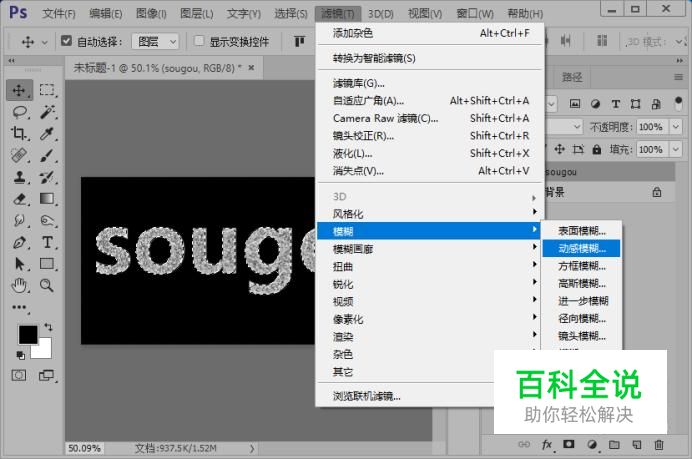Screen dimensions: 692x459
Task: Click the foreground black color swatch
Action: point(28,334)
